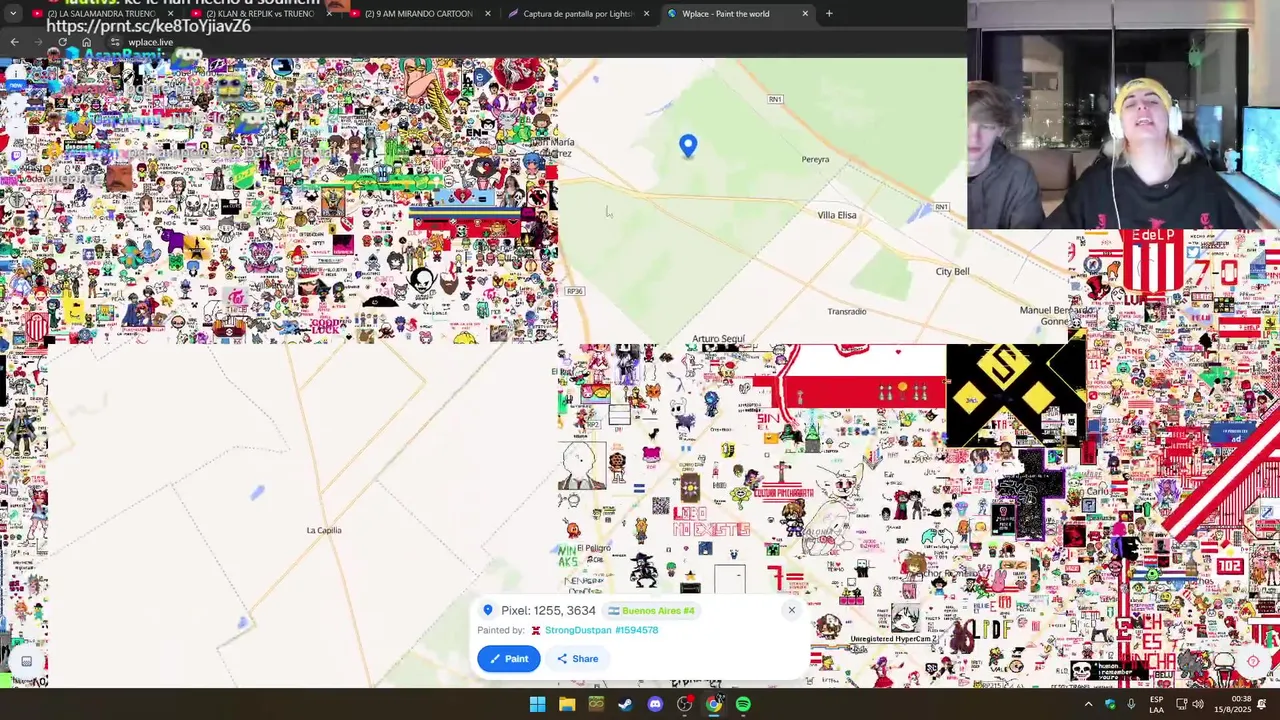Click the RN1 road marker near Pereyra
Screen dimensions: 1280x720
pos(775,99)
